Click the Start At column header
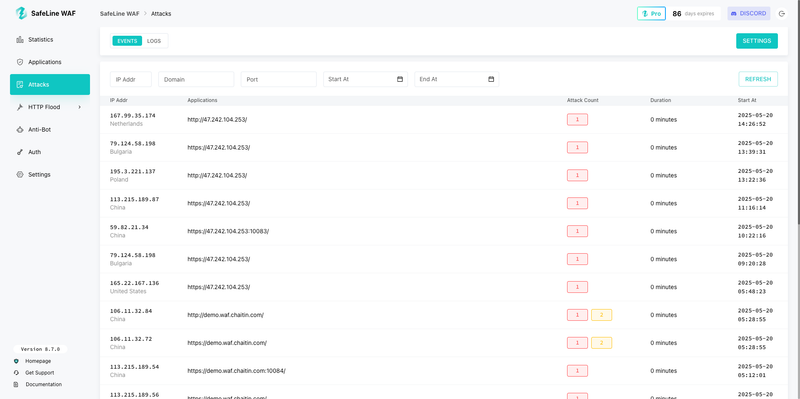Viewport: 800px width, 399px height. point(746,101)
